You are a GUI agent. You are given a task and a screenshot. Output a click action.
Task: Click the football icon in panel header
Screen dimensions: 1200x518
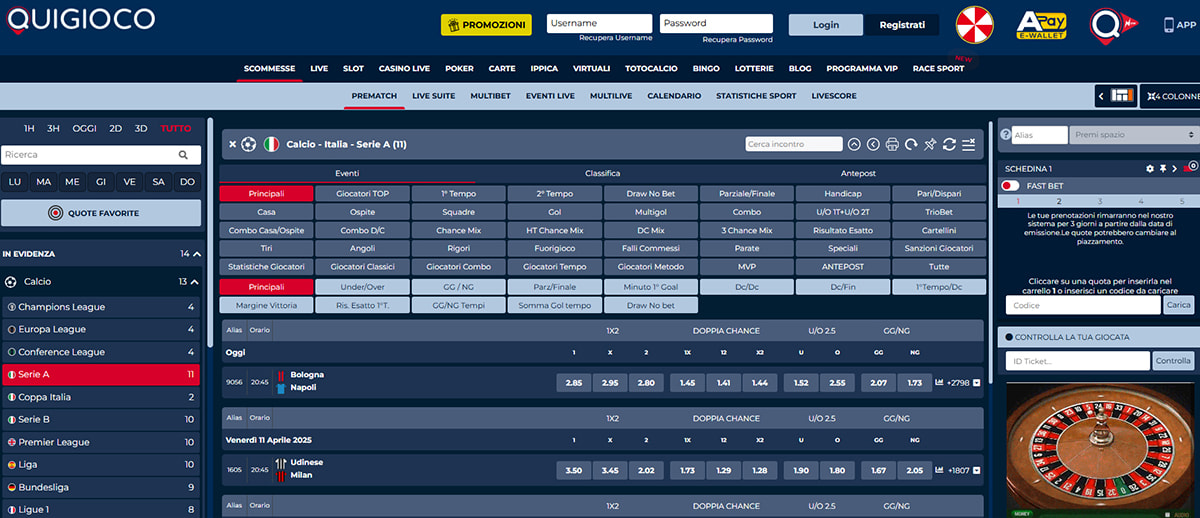pyautogui.click(x=249, y=144)
